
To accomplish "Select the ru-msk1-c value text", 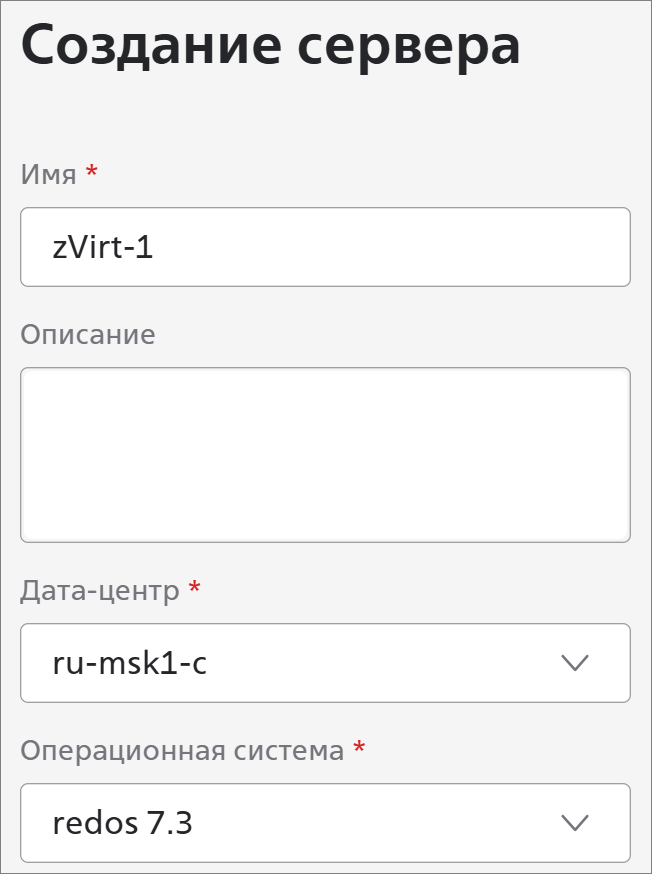I will coord(129,663).
